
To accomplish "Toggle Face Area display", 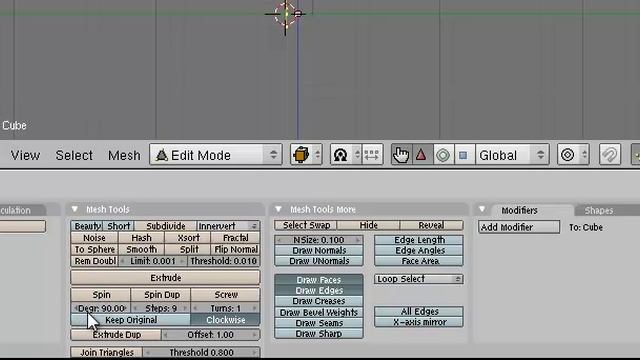I will pos(419,261).
